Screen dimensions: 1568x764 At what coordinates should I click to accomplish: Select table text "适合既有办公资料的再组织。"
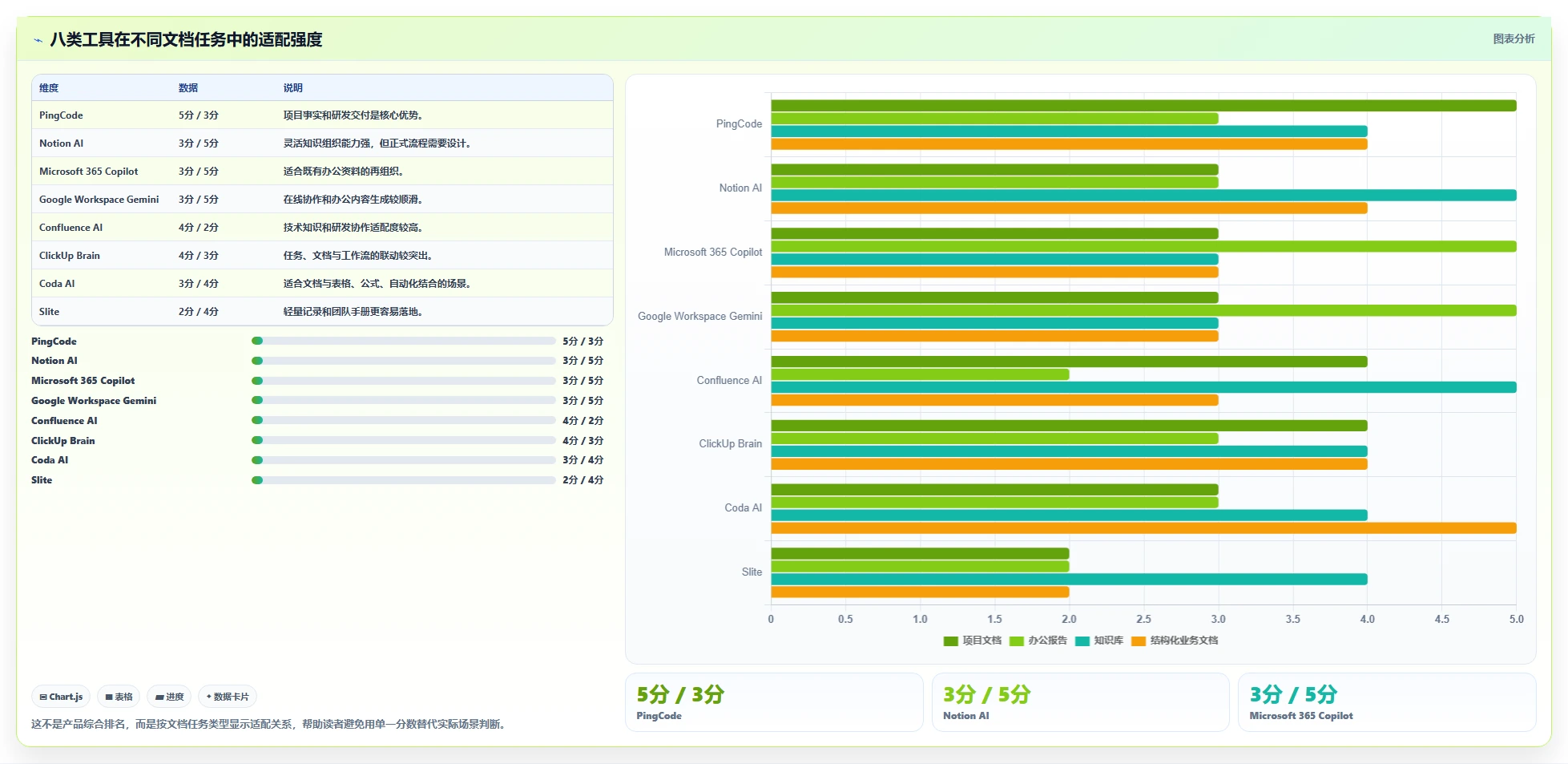[x=344, y=172]
